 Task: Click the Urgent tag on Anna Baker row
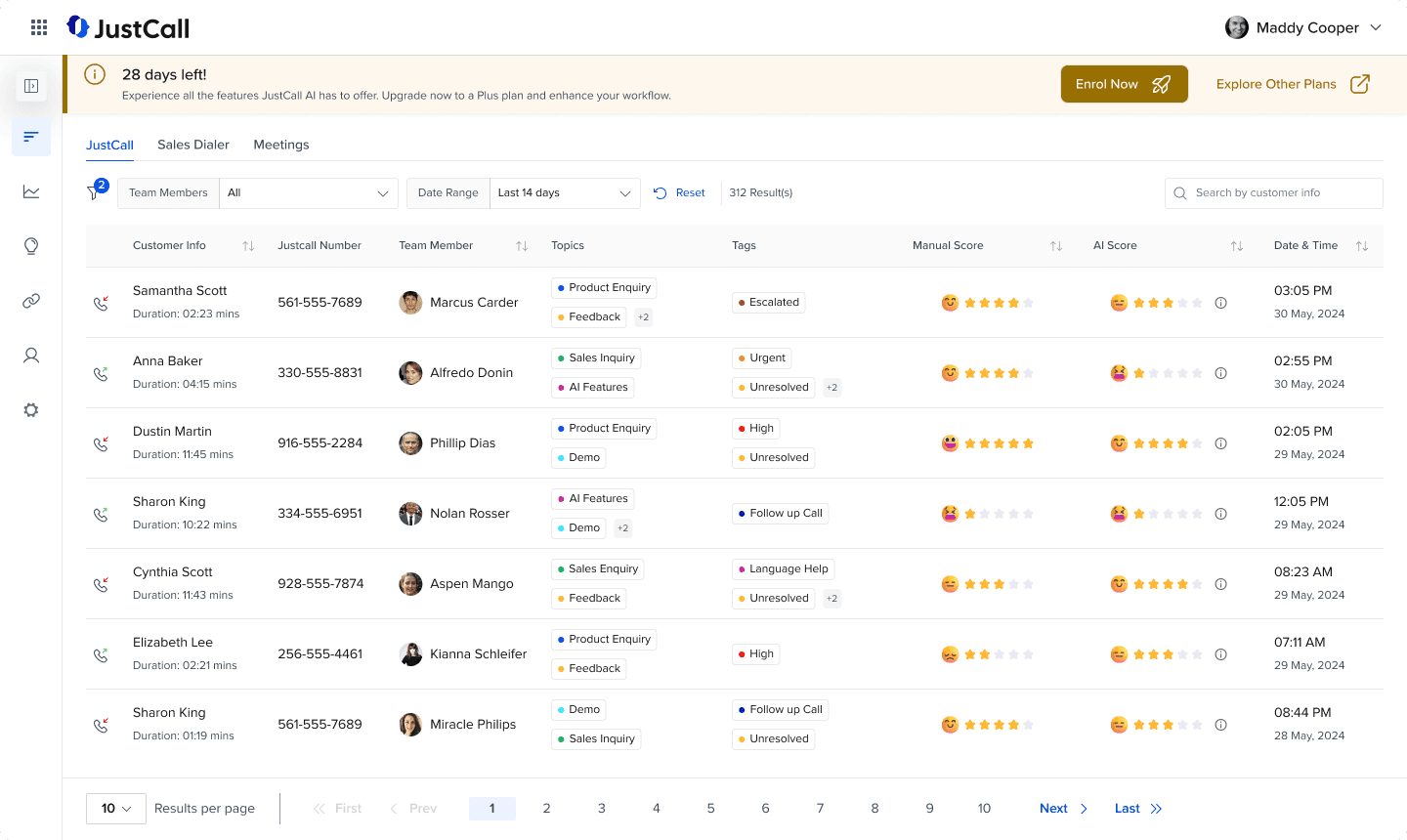(762, 358)
